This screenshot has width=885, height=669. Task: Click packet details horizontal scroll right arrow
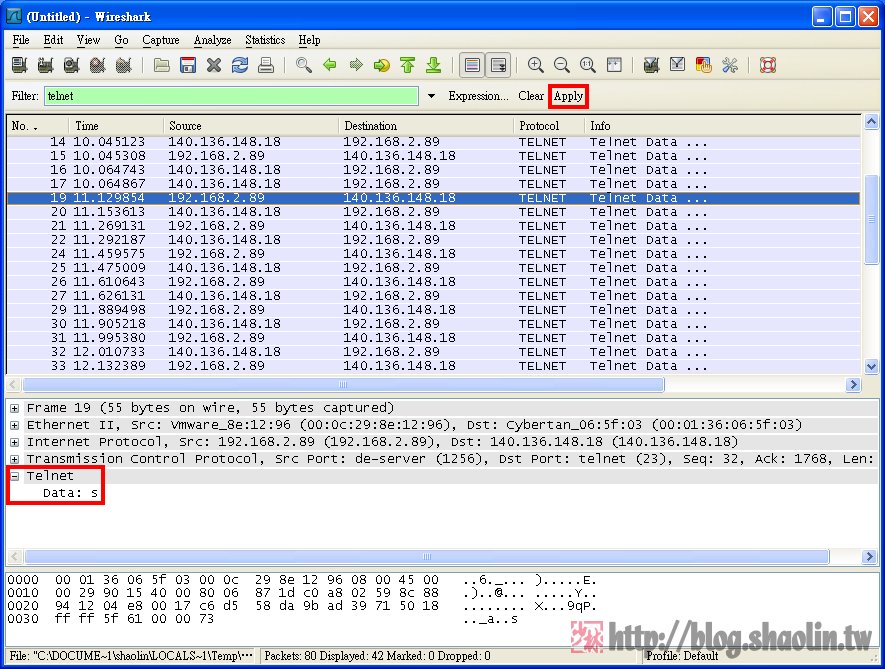coord(869,557)
